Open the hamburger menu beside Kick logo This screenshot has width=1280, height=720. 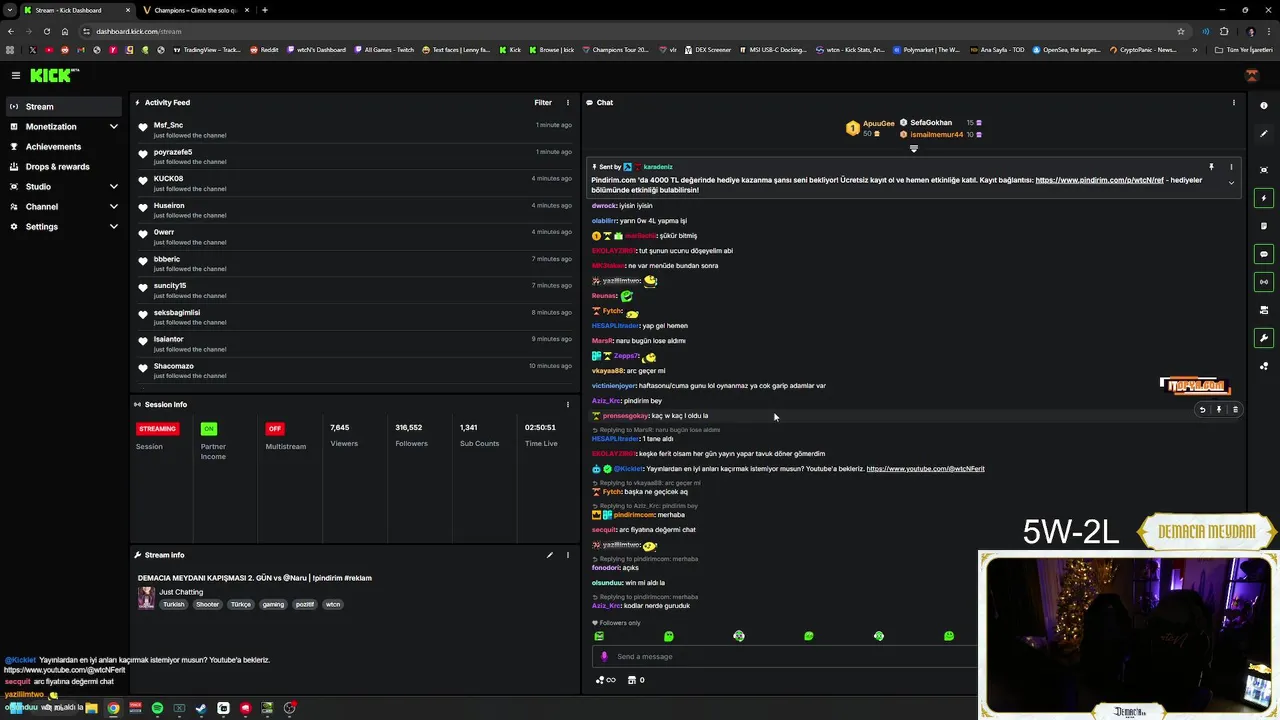(x=16, y=75)
